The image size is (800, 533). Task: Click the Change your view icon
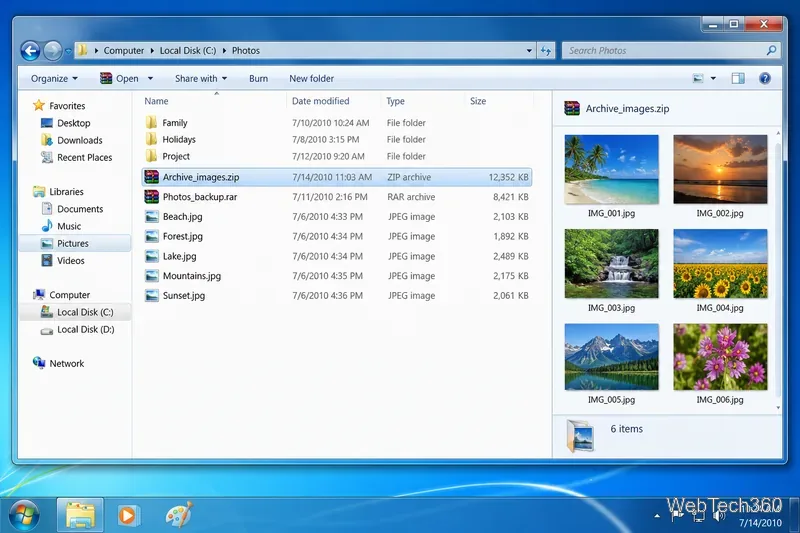pyautogui.click(x=697, y=78)
